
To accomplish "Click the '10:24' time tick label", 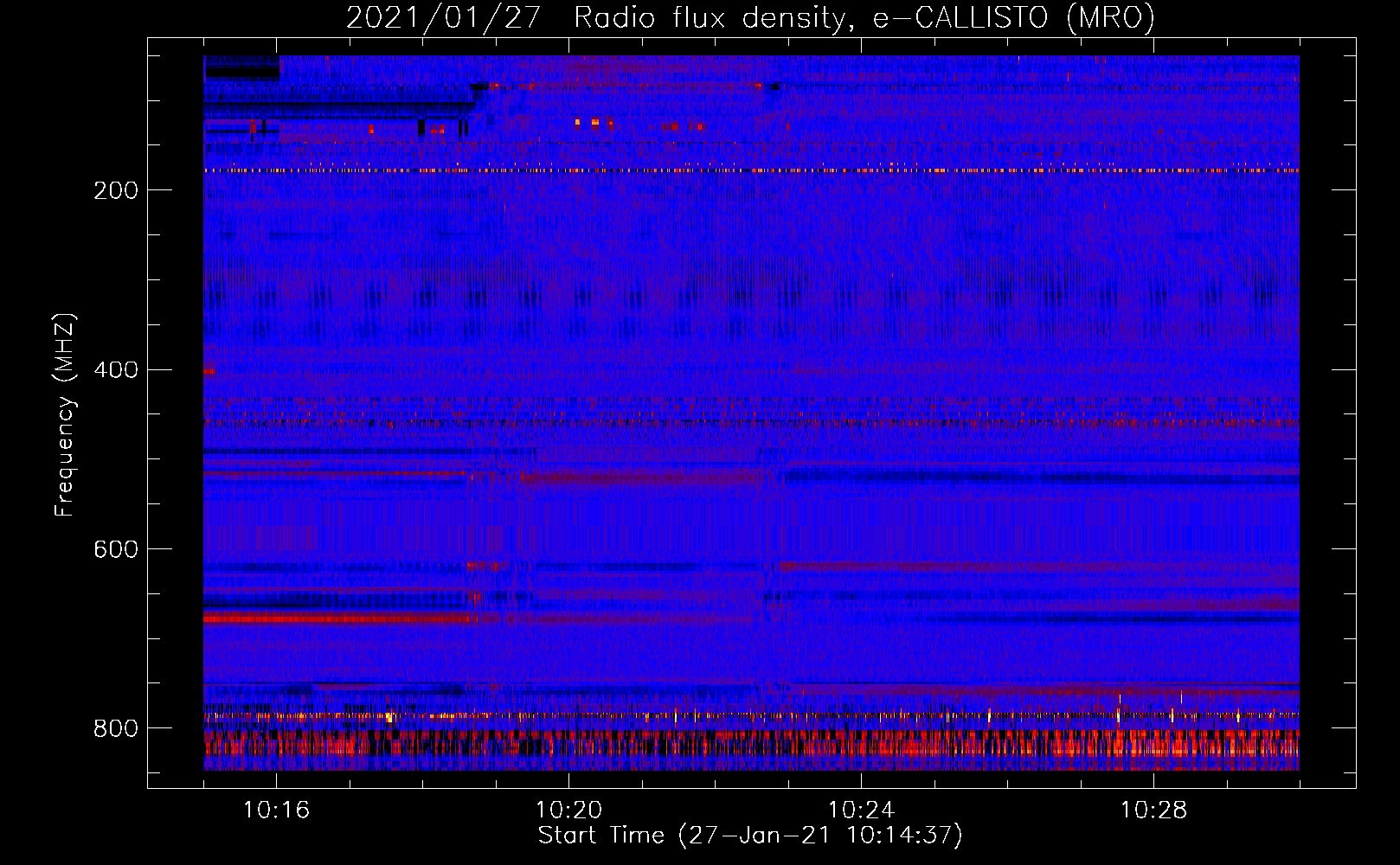I will (x=862, y=811).
